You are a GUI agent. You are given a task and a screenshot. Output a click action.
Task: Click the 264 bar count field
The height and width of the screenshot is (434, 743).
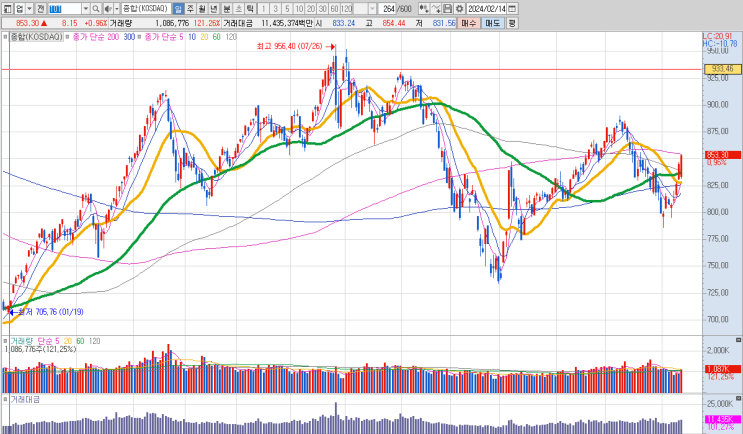coord(388,9)
